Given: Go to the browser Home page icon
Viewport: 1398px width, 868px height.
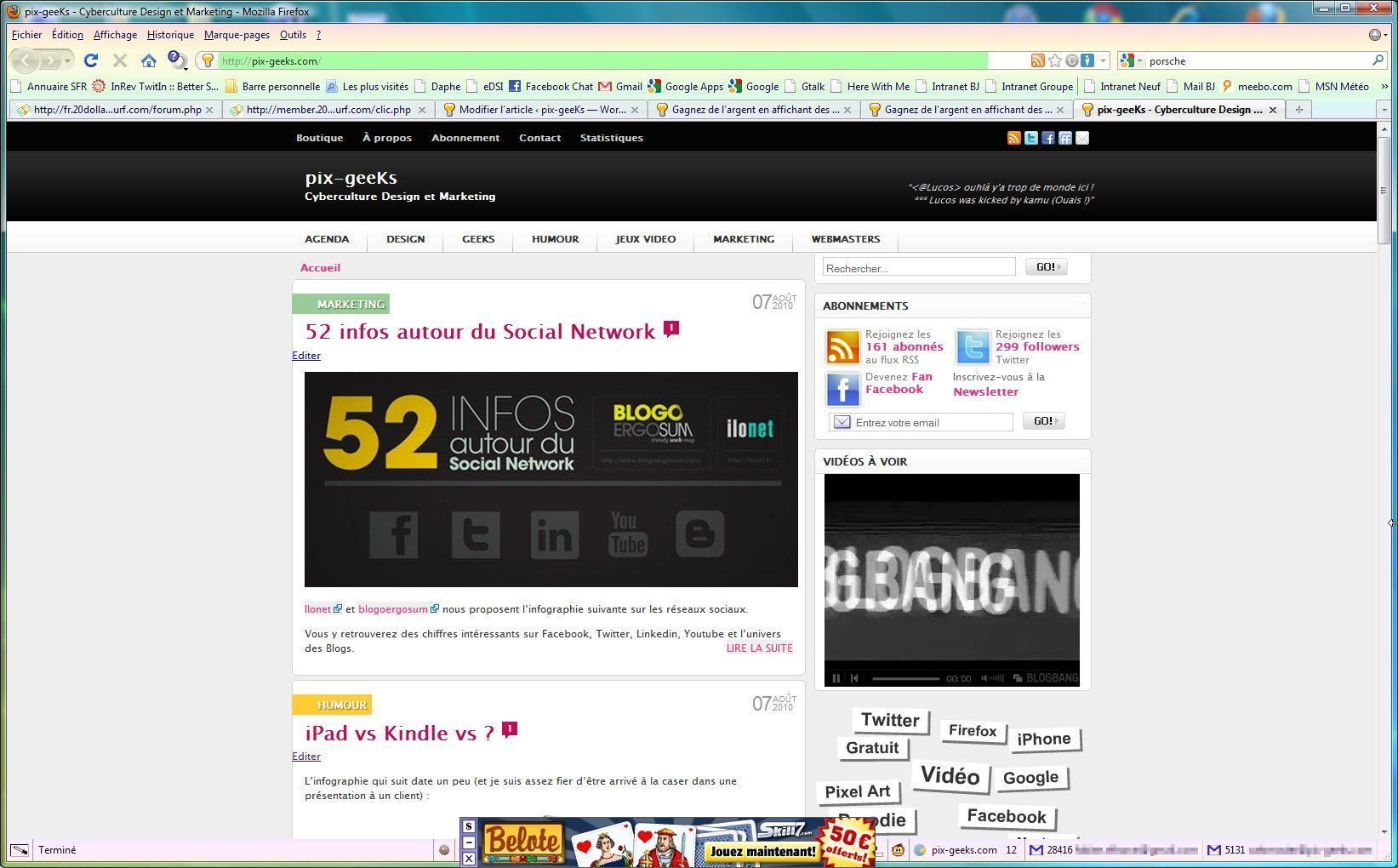Looking at the screenshot, I should [149, 60].
